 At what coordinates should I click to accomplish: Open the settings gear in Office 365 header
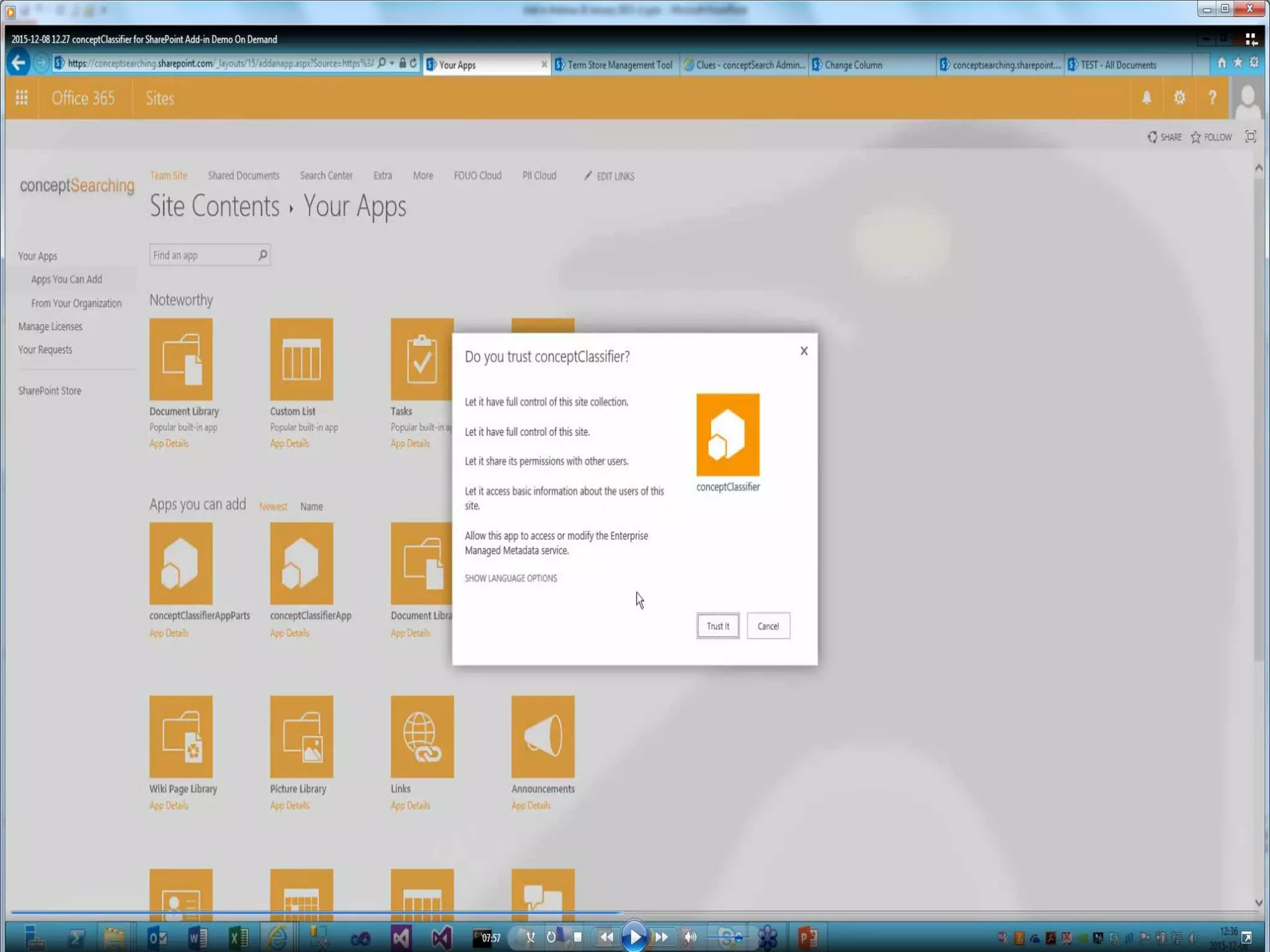tap(1179, 98)
